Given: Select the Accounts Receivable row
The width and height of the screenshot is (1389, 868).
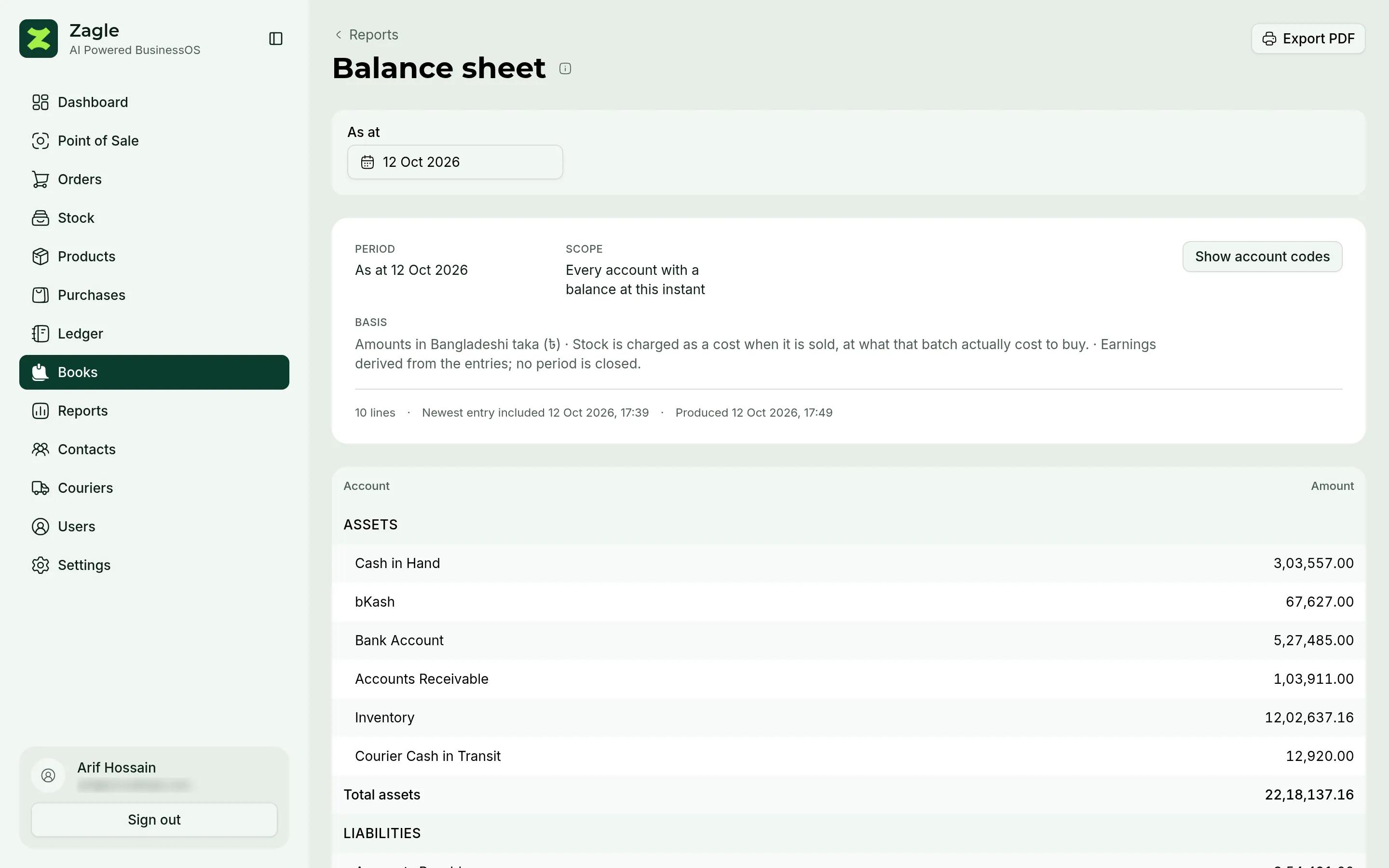Looking at the screenshot, I should (848, 678).
